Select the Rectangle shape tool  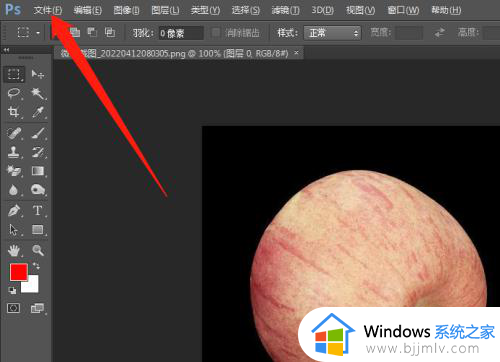click(37, 229)
